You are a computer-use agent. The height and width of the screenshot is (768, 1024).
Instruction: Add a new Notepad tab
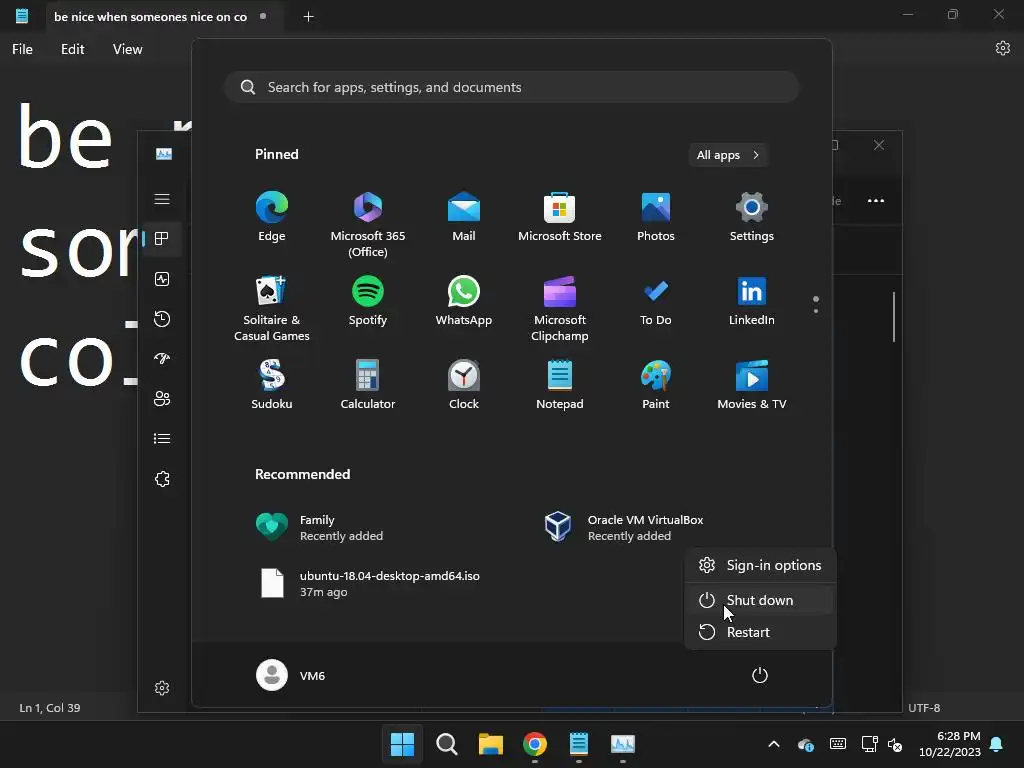coord(308,17)
